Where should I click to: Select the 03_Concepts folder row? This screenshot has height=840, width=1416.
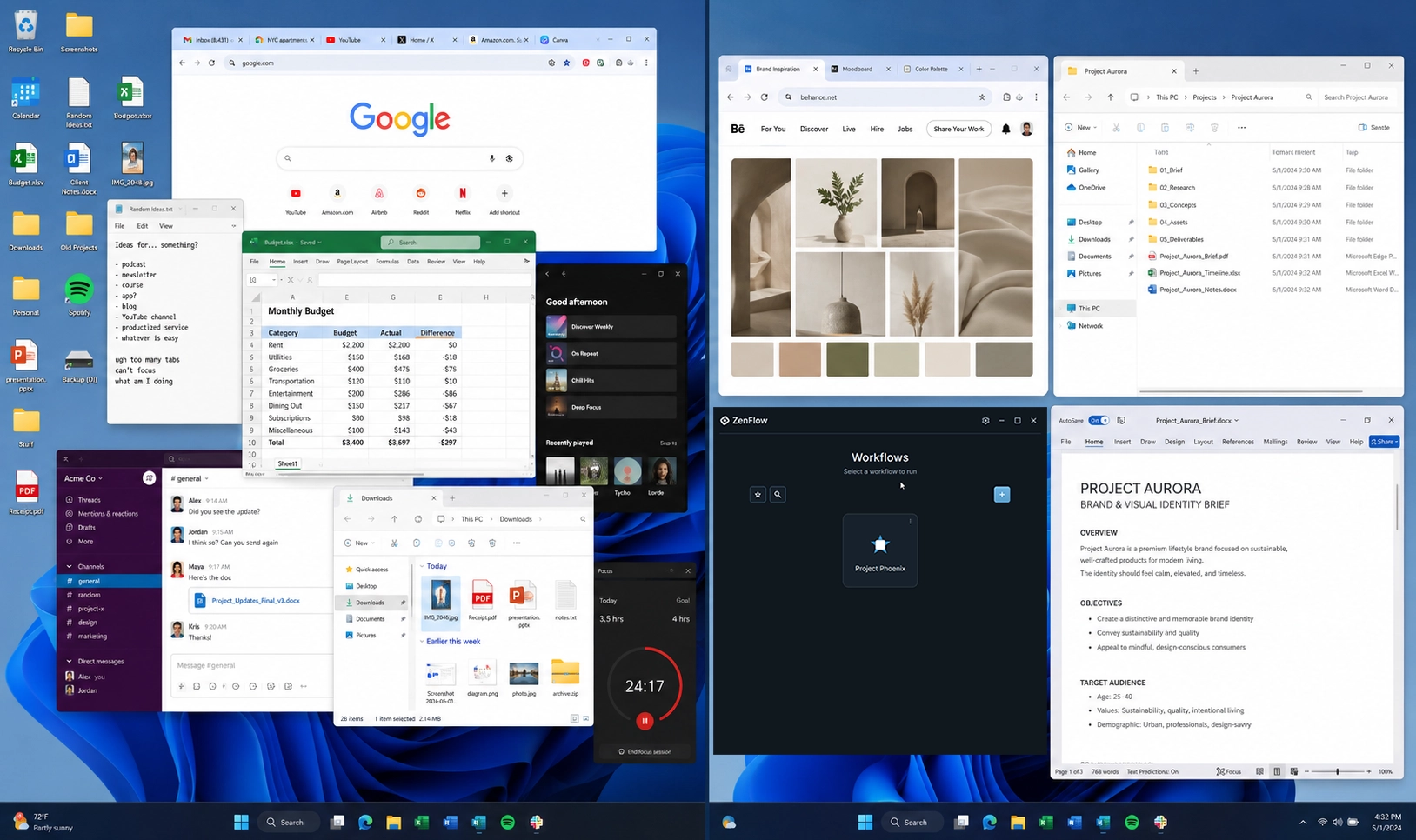1271,205
